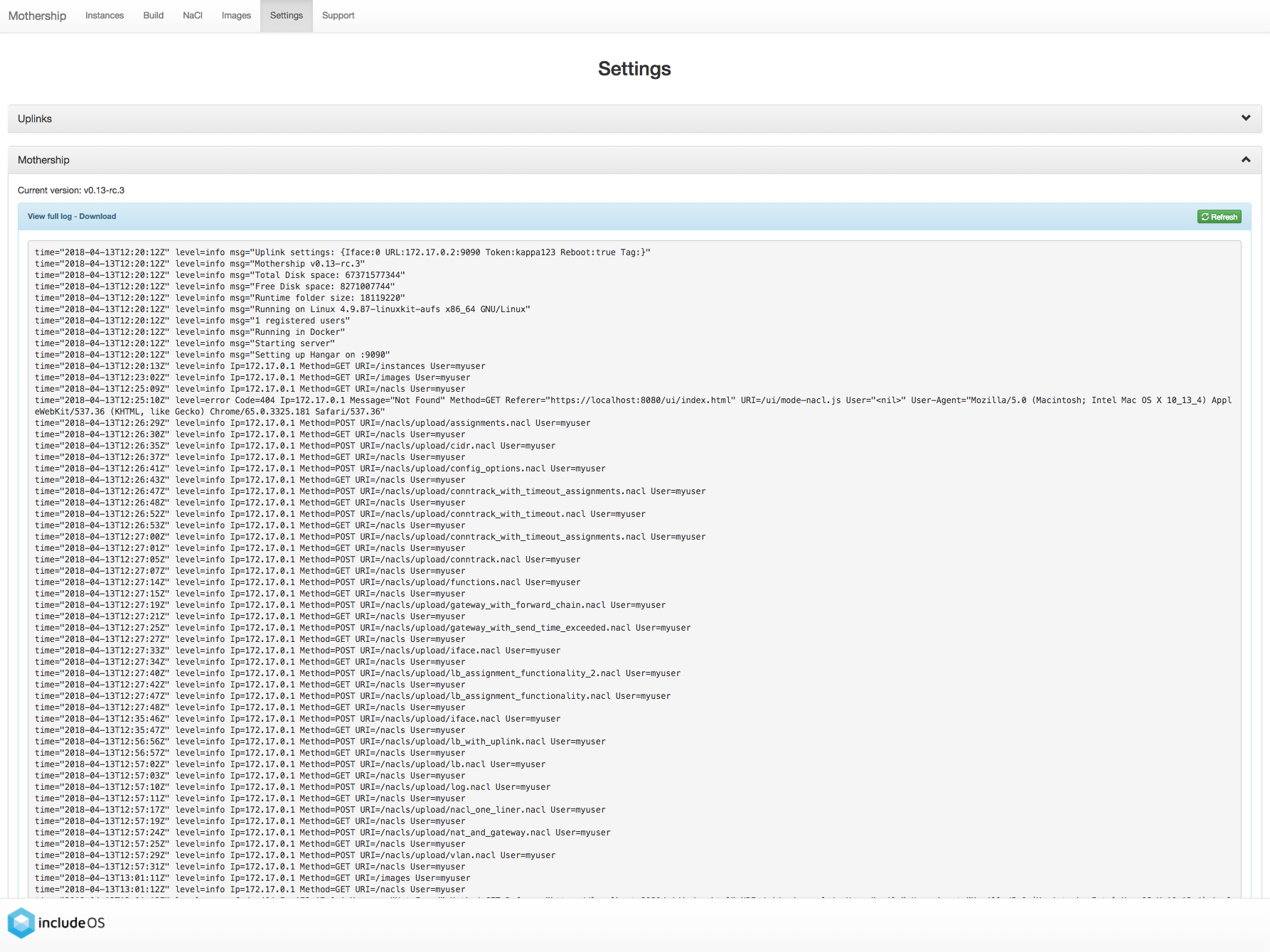1270x952 pixels.
Task: Click the POST lb.nacl log line
Action: tap(290, 764)
